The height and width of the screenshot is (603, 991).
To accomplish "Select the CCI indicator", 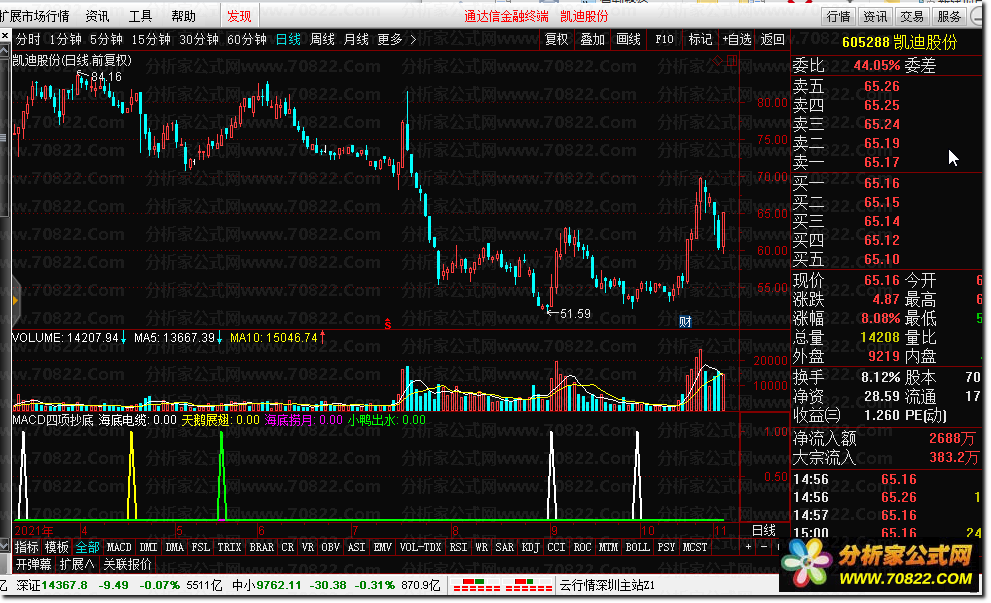I will 556,547.
